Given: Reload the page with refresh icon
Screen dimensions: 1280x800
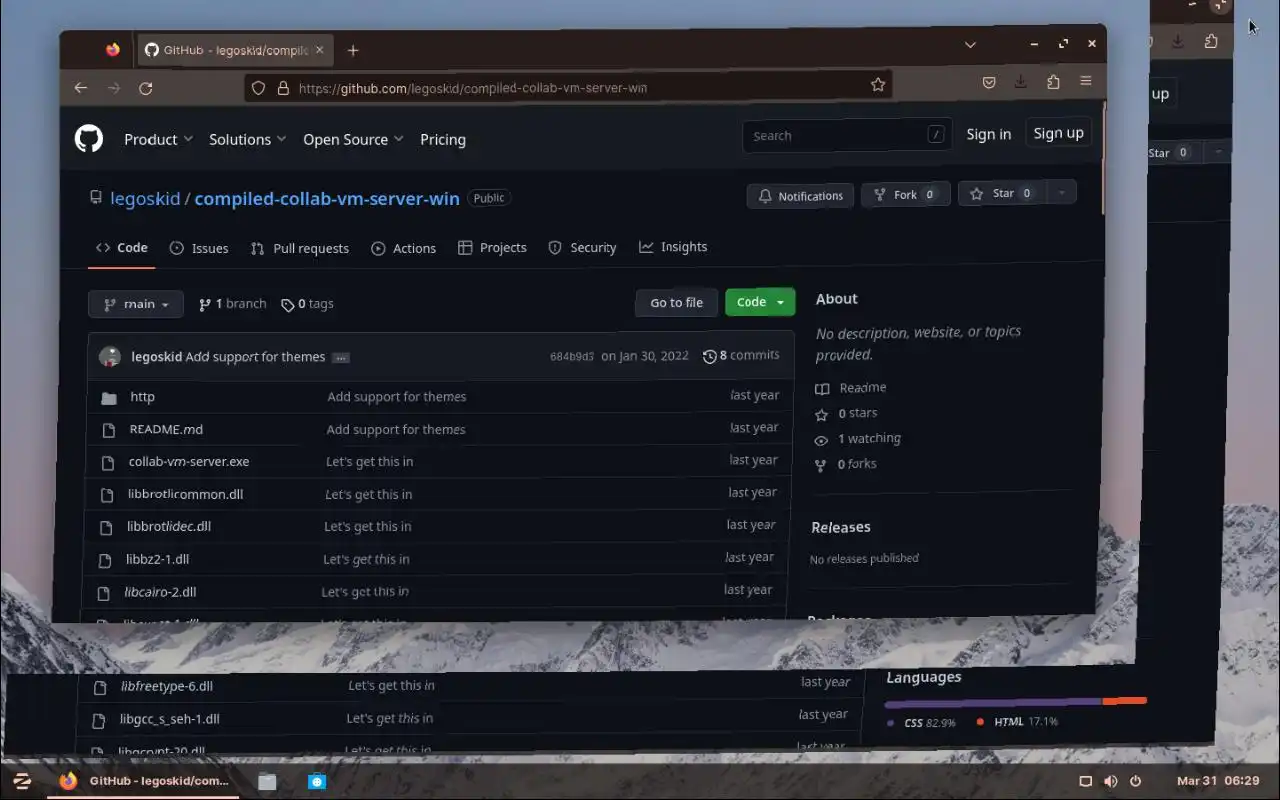Looking at the screenshot, I should click(x=146, y=88).
